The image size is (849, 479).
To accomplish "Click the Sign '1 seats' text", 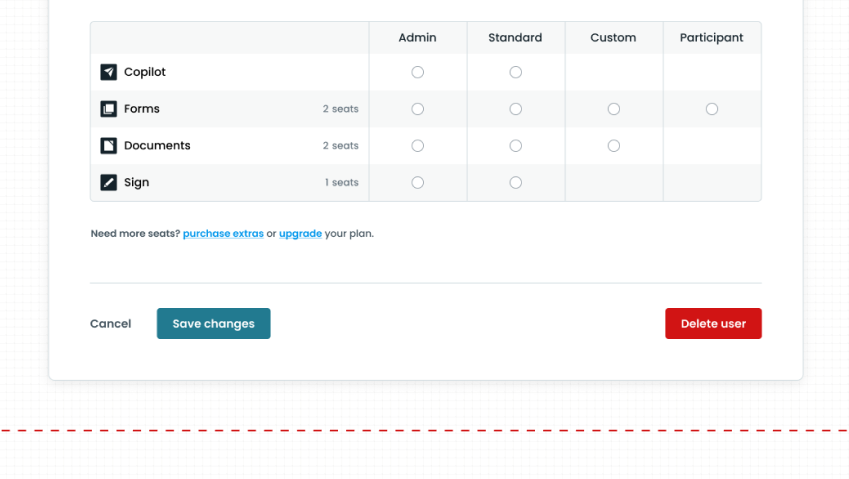I will pyautogui.click(x=342, y=182).
